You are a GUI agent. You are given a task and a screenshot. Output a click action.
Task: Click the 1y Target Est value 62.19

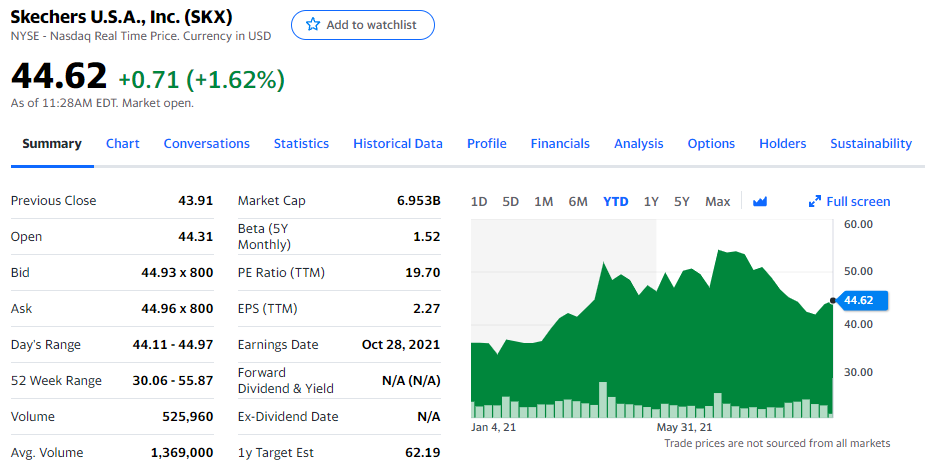point(422,453)
